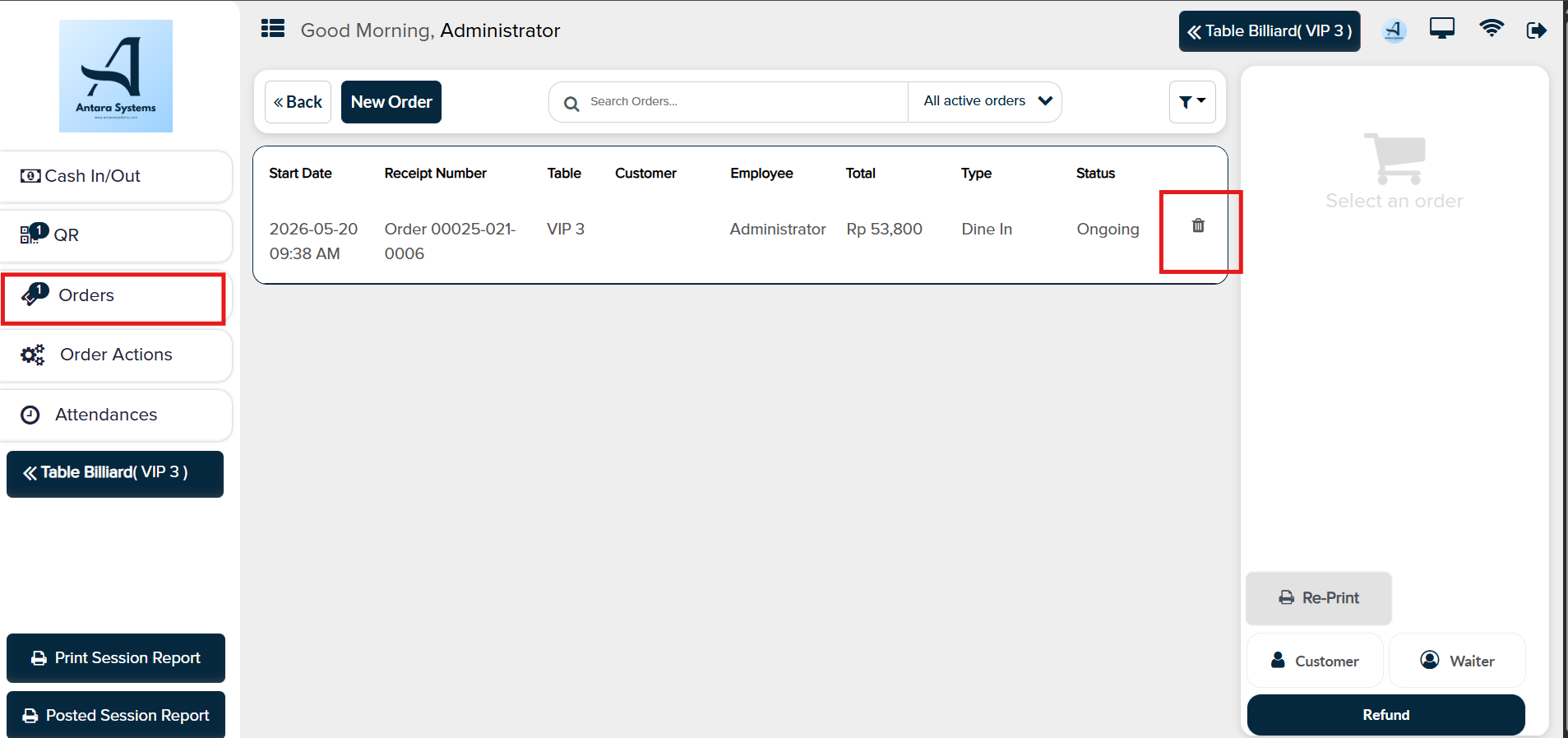Click Print Session Report button
This screenshot has height=738, width=1568.
pyautogui.click(x=116, y=658)
